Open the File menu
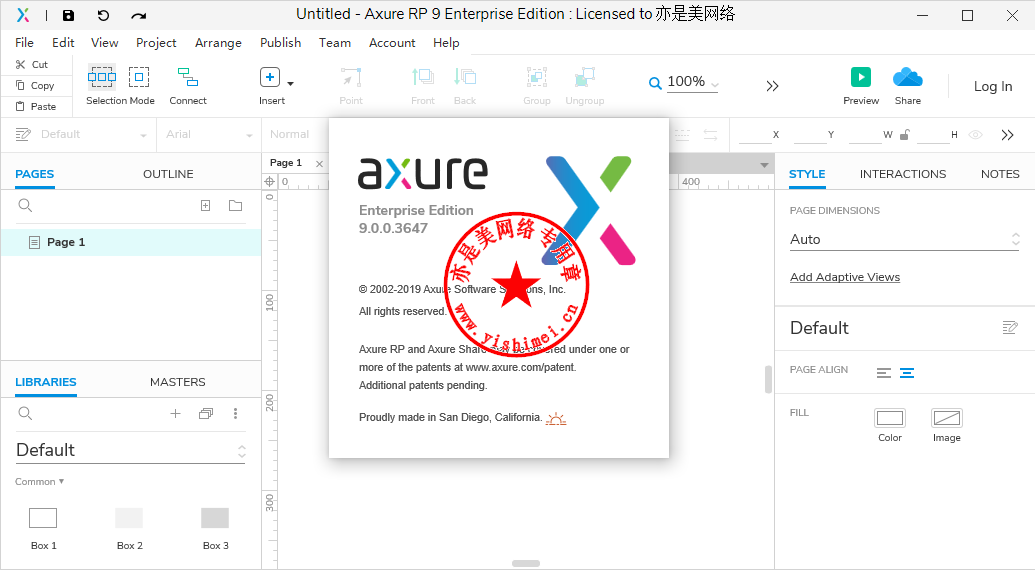The height and width of the screenshot is (570, 1035). pos(24,42)
